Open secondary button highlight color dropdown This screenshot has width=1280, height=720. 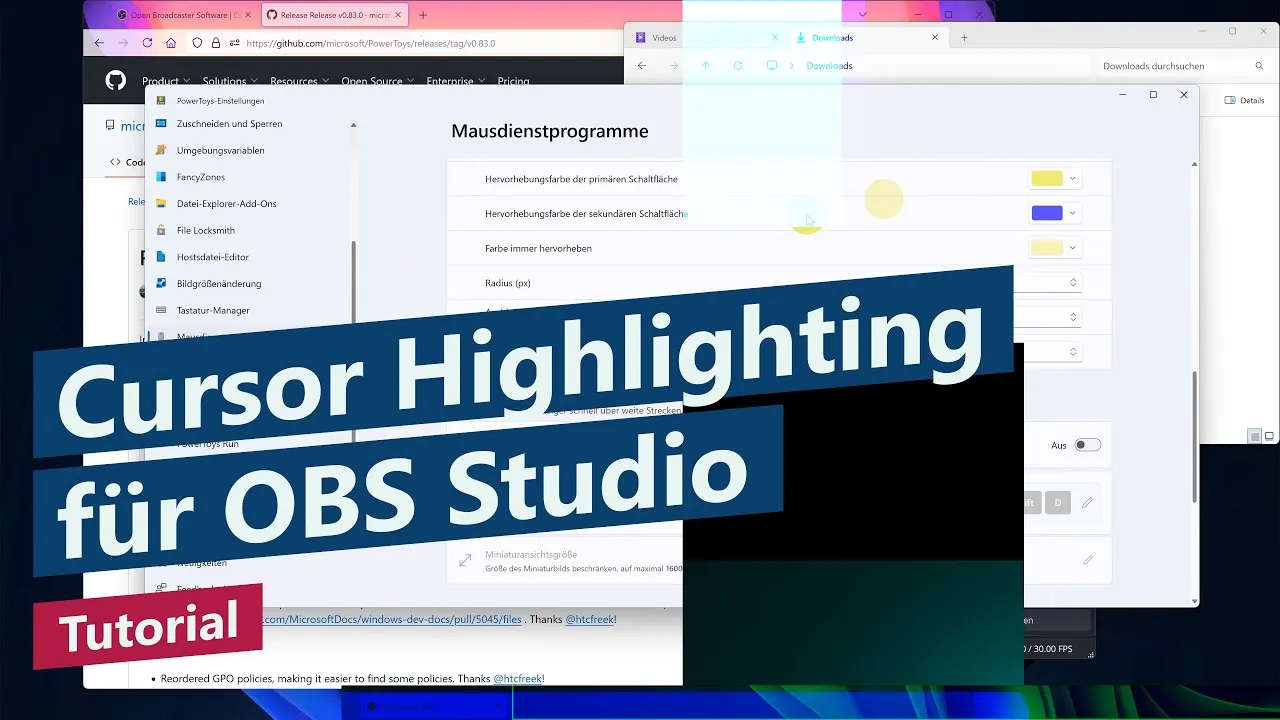coord(1073,213)
